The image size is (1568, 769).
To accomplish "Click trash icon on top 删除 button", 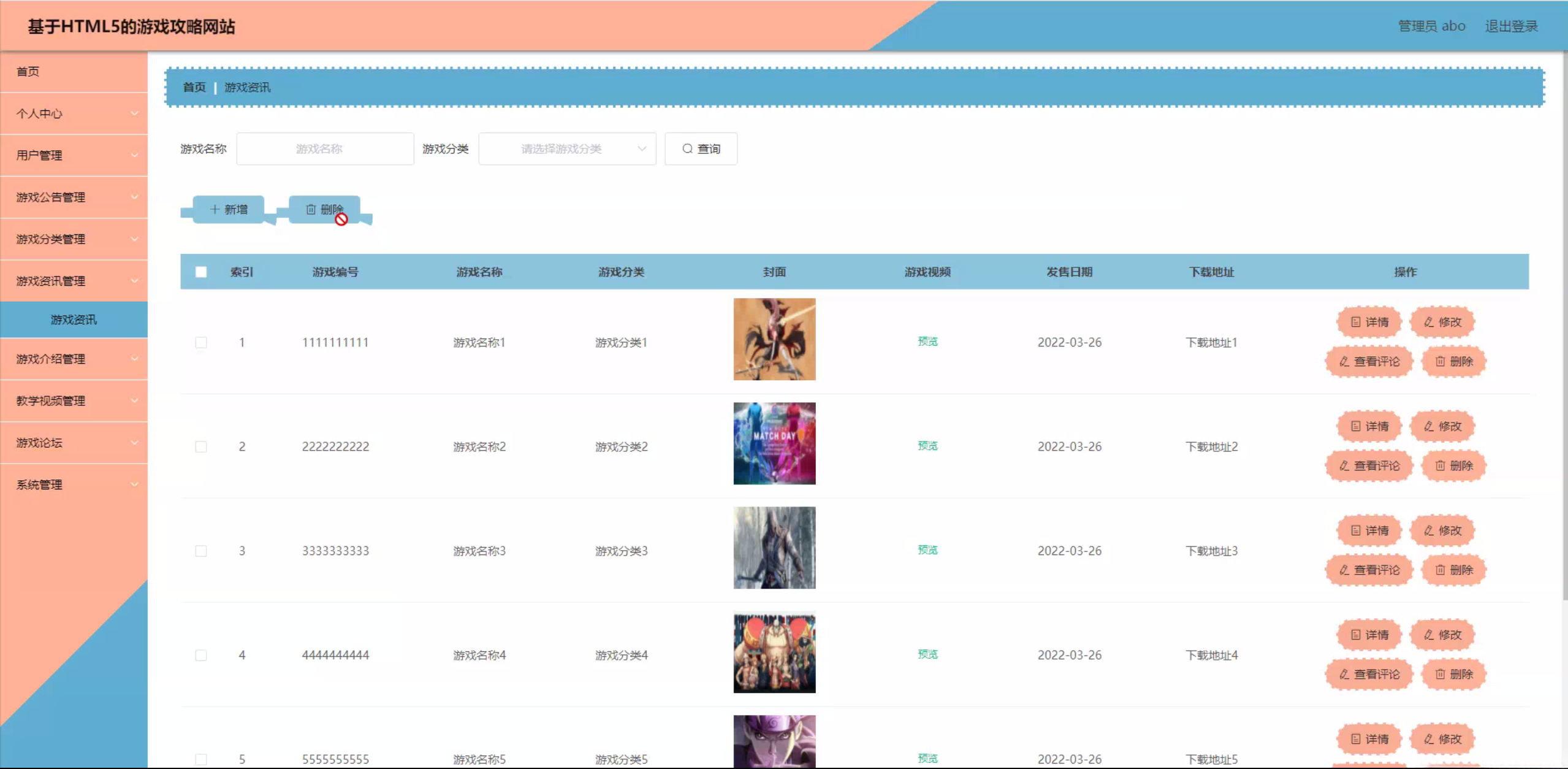I will tap(311, 209).
